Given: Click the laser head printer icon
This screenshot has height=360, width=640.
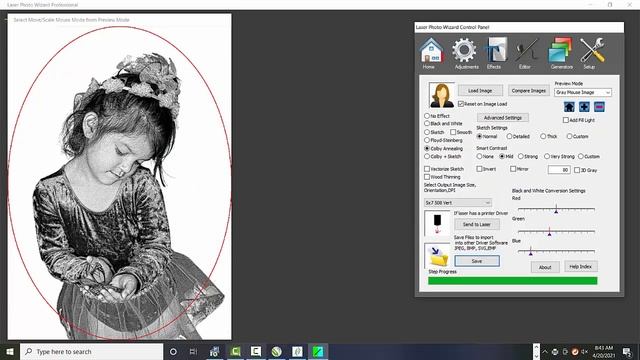Looking at the screenshot, I should pyautogui.click(x=437, y=223).
